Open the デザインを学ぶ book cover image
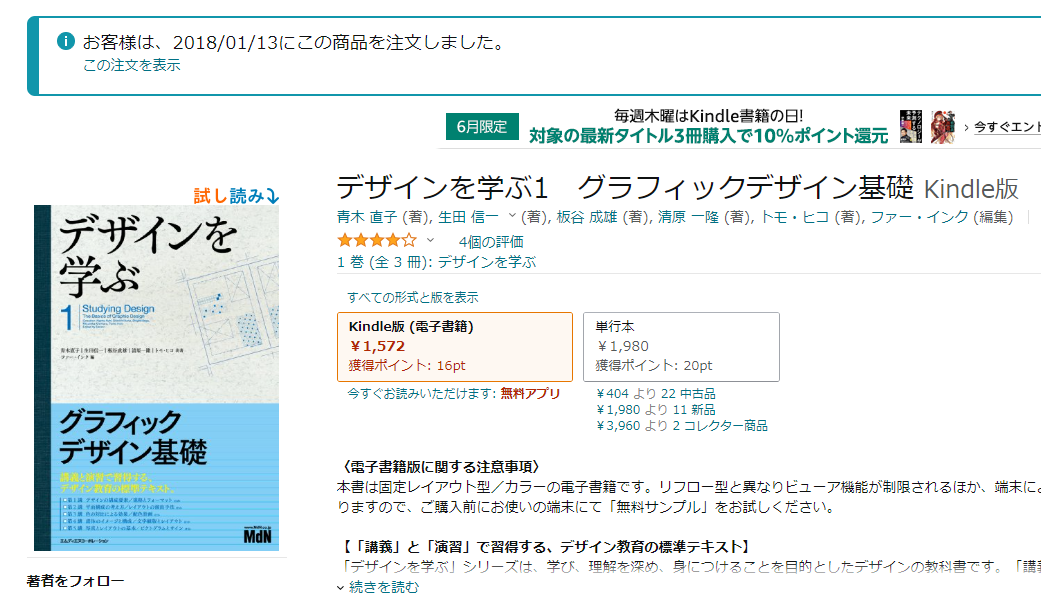This screenshot has width=1041, height=597. click(x=157, y=377)
